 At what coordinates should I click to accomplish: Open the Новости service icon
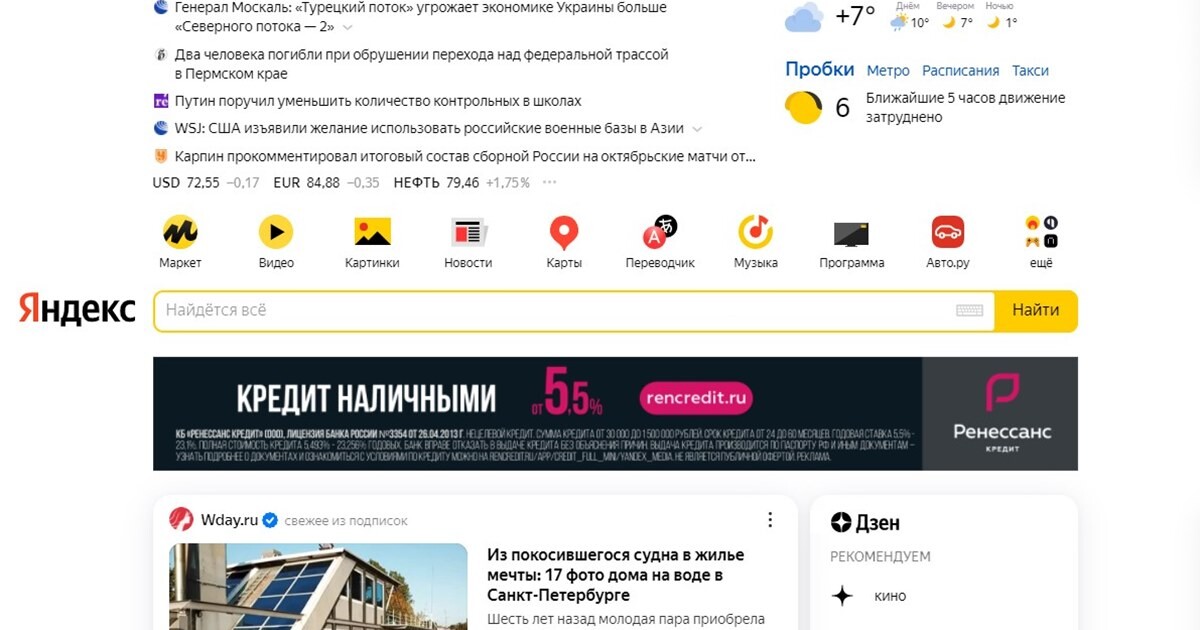coord(468,233)
